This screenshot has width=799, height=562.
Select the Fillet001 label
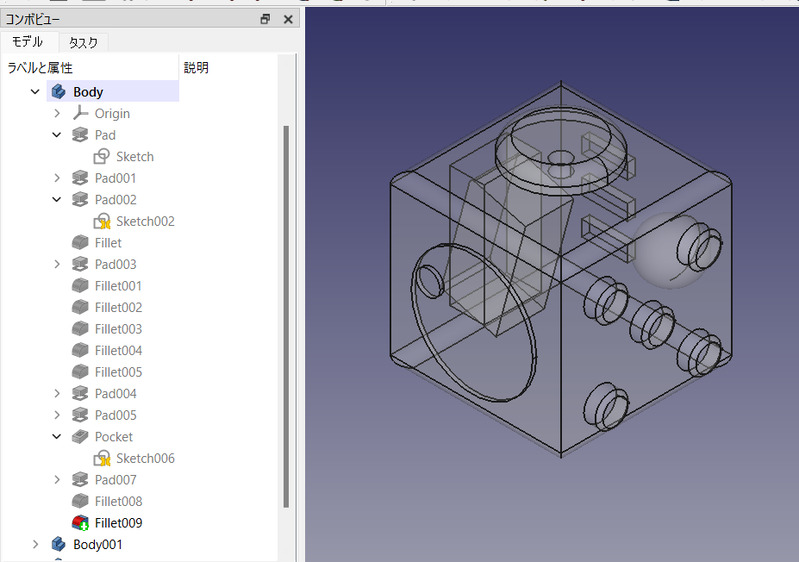click(x=118, y=286)
